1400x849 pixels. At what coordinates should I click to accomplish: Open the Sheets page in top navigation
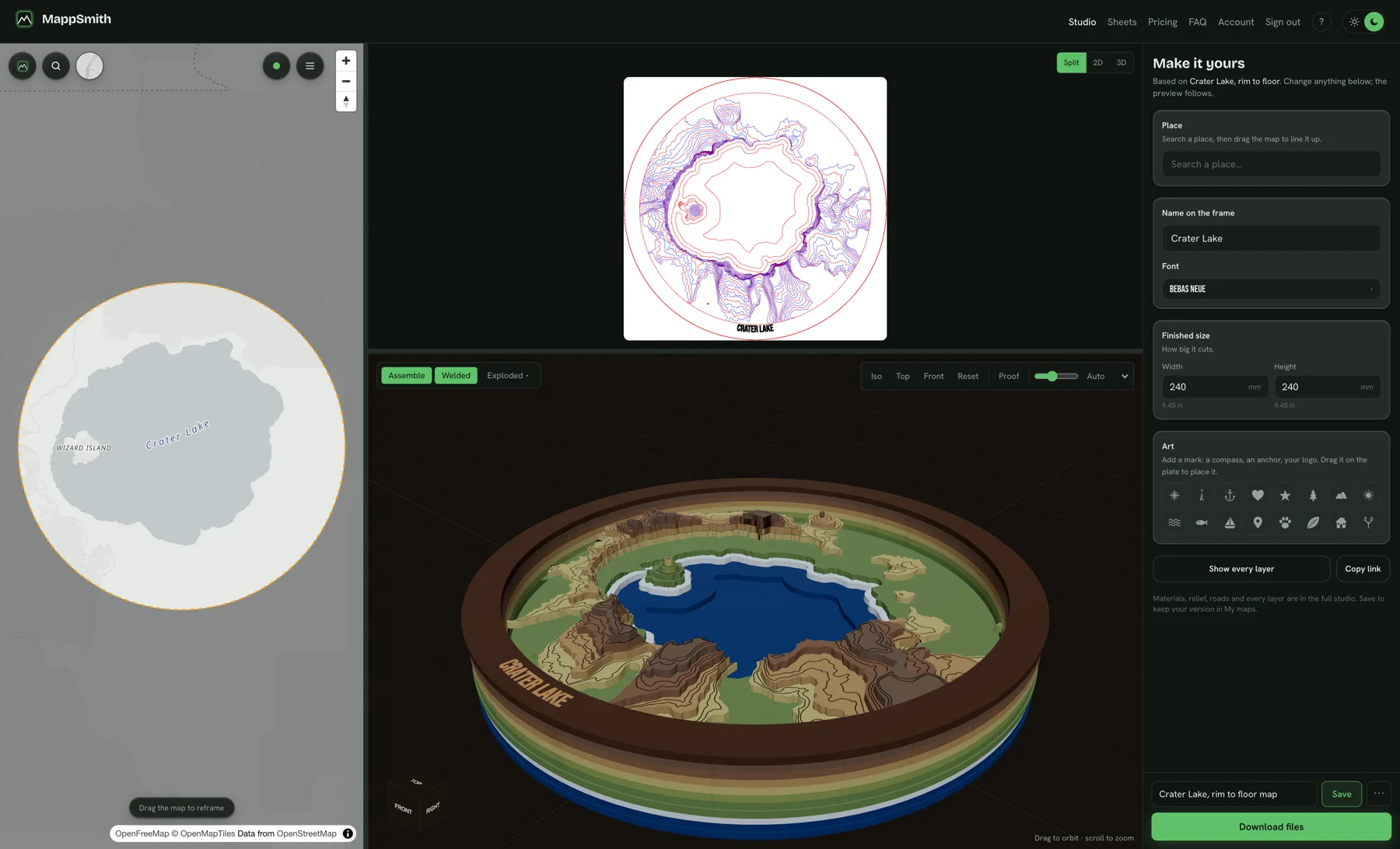[x=1122, y=22]
